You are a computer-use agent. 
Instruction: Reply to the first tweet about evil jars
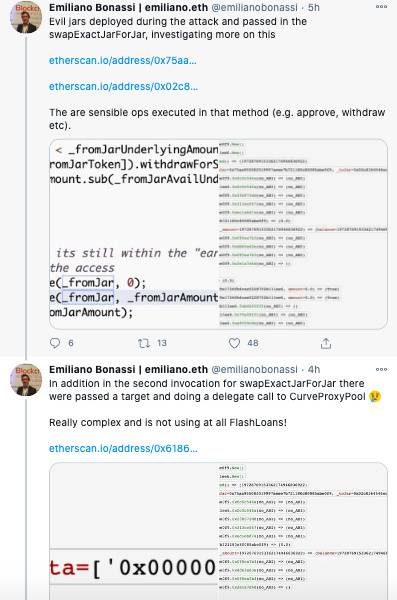click(x=55, y=343)
